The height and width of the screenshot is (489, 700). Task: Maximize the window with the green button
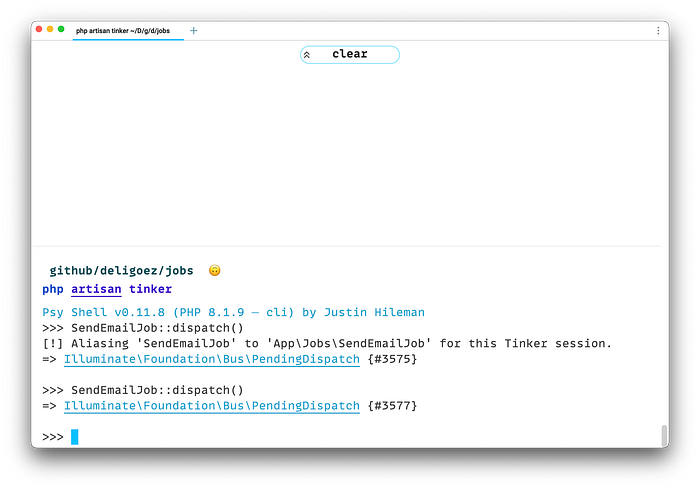61,29
